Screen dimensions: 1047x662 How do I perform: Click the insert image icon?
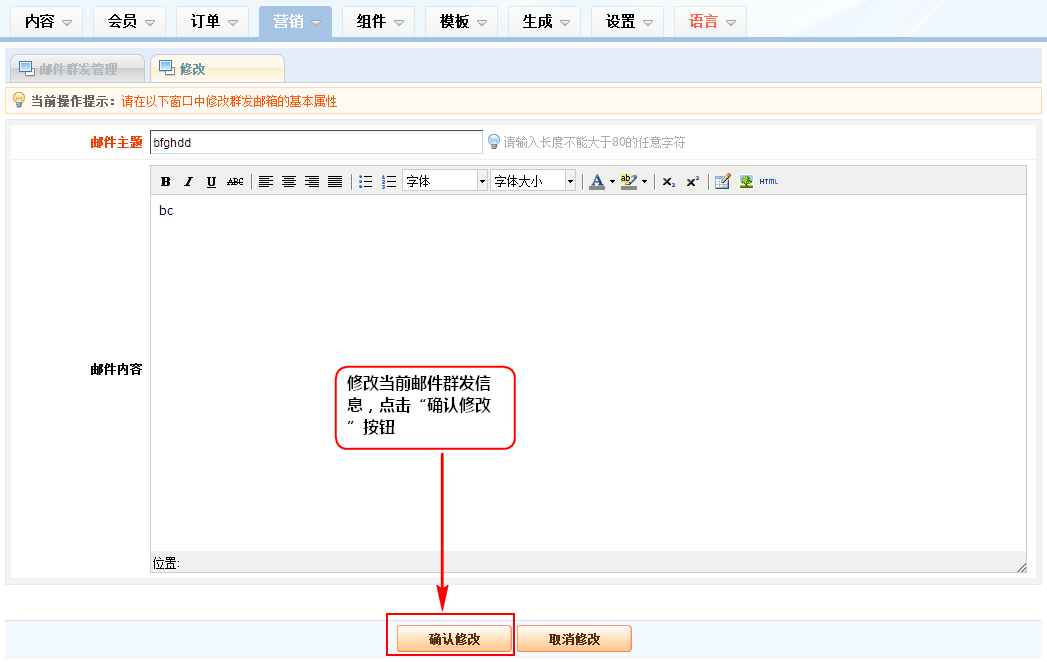[746, 181]
